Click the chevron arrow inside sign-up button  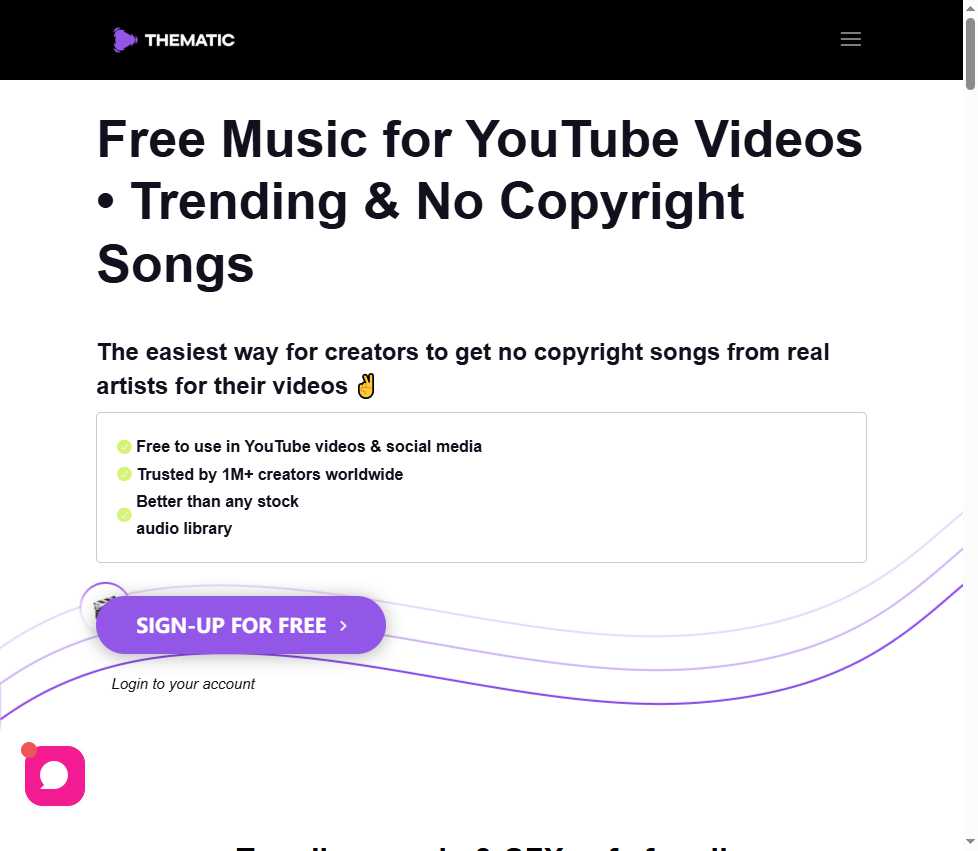point(343,625)
